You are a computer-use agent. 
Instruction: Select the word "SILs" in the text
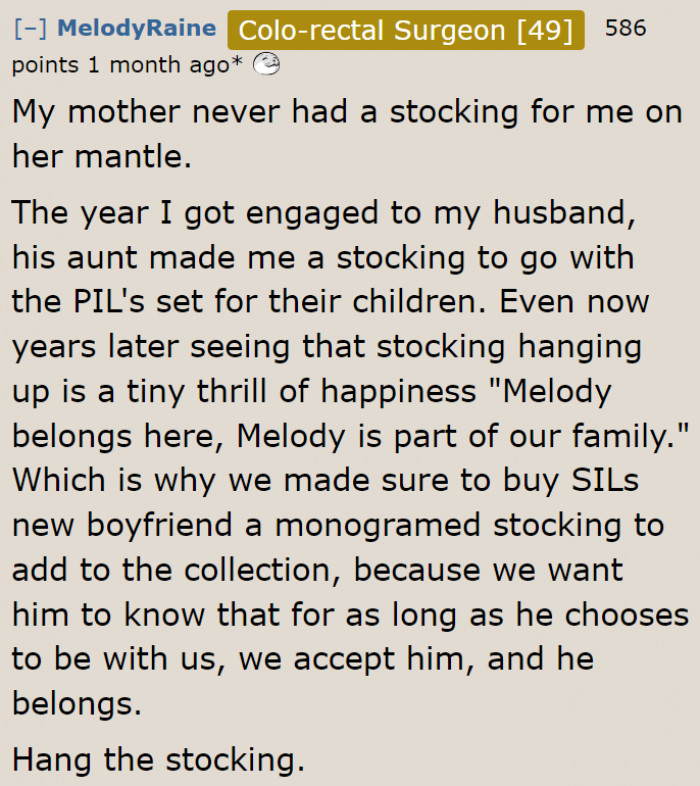tap(605, 480)
